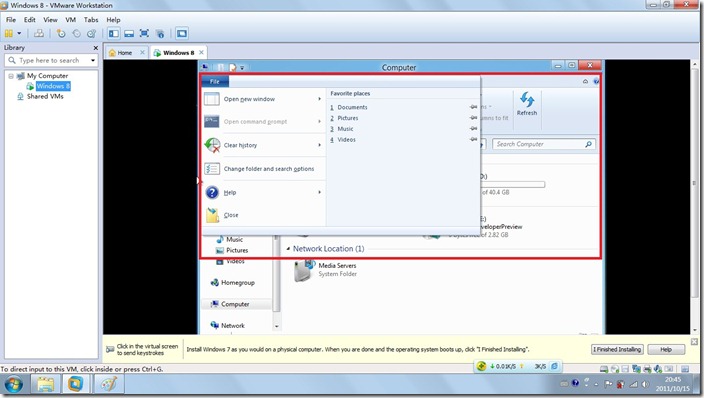Close the Windows 8 tab

[201, 52]
